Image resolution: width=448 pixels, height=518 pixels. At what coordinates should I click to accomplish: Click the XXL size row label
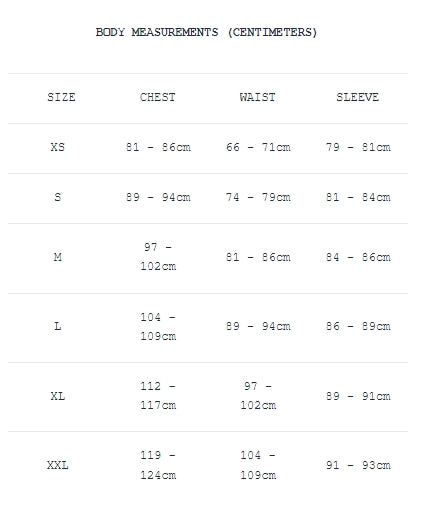pyautogui.click(x=58, y=465)
